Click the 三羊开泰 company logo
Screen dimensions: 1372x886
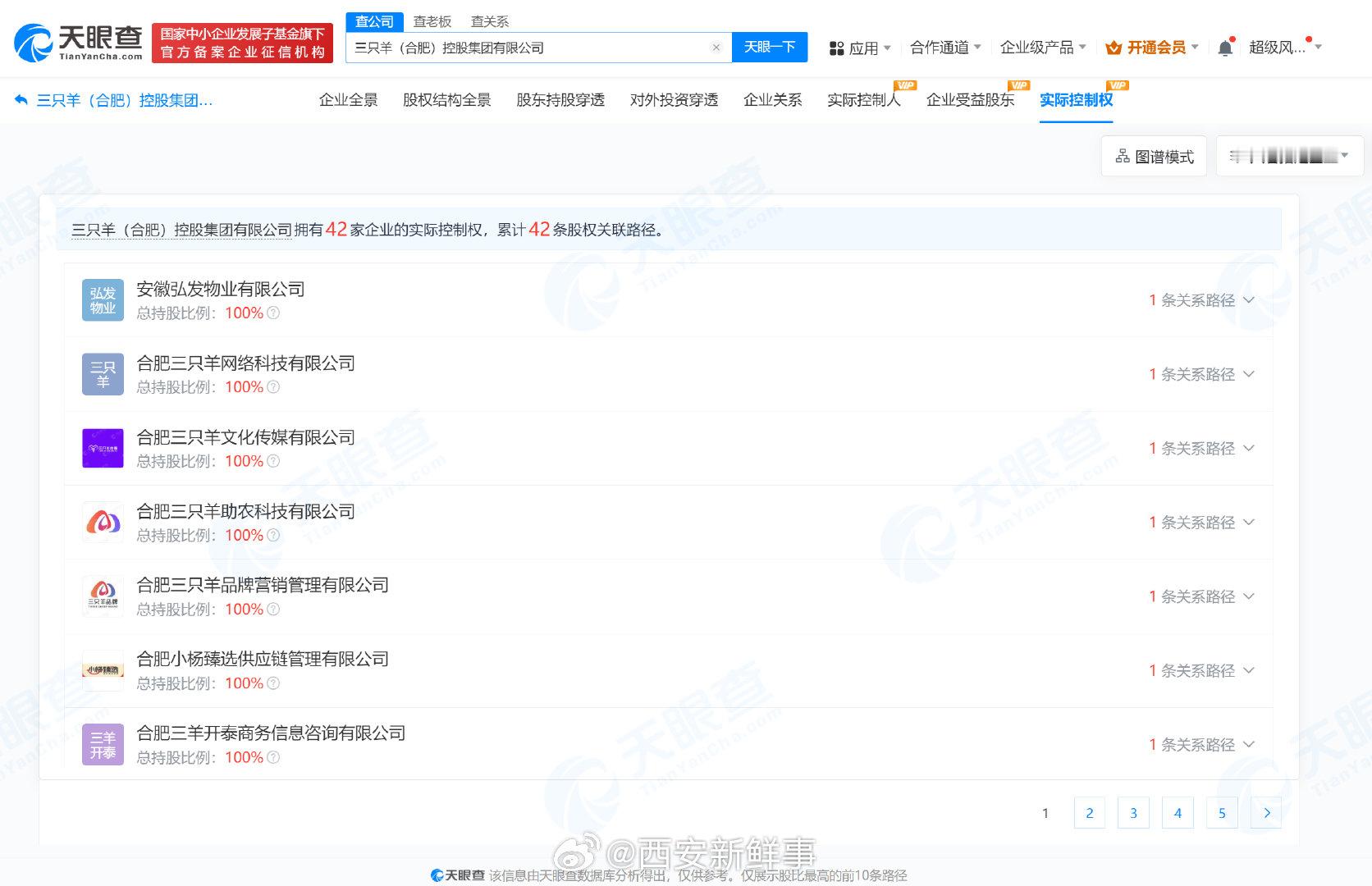coord(103,744)
